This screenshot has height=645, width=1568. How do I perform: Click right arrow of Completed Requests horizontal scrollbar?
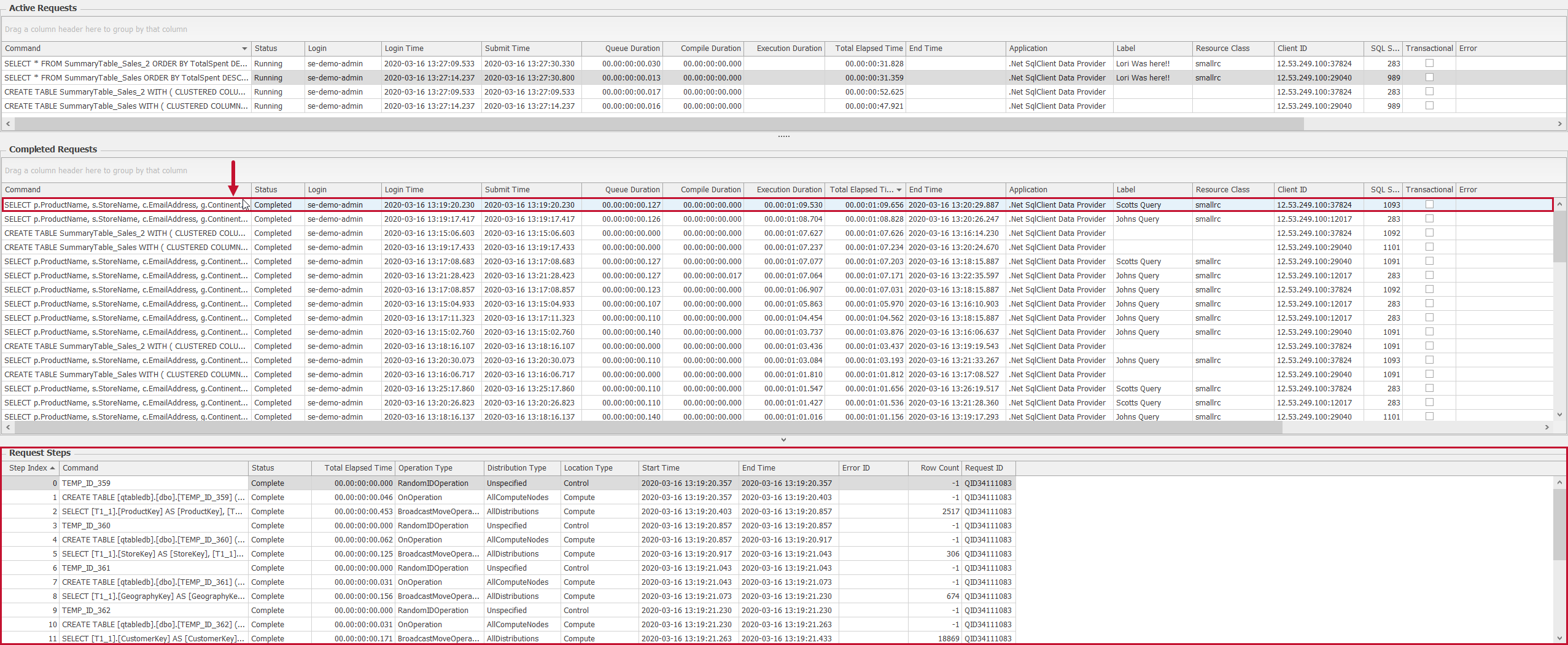1548,428
